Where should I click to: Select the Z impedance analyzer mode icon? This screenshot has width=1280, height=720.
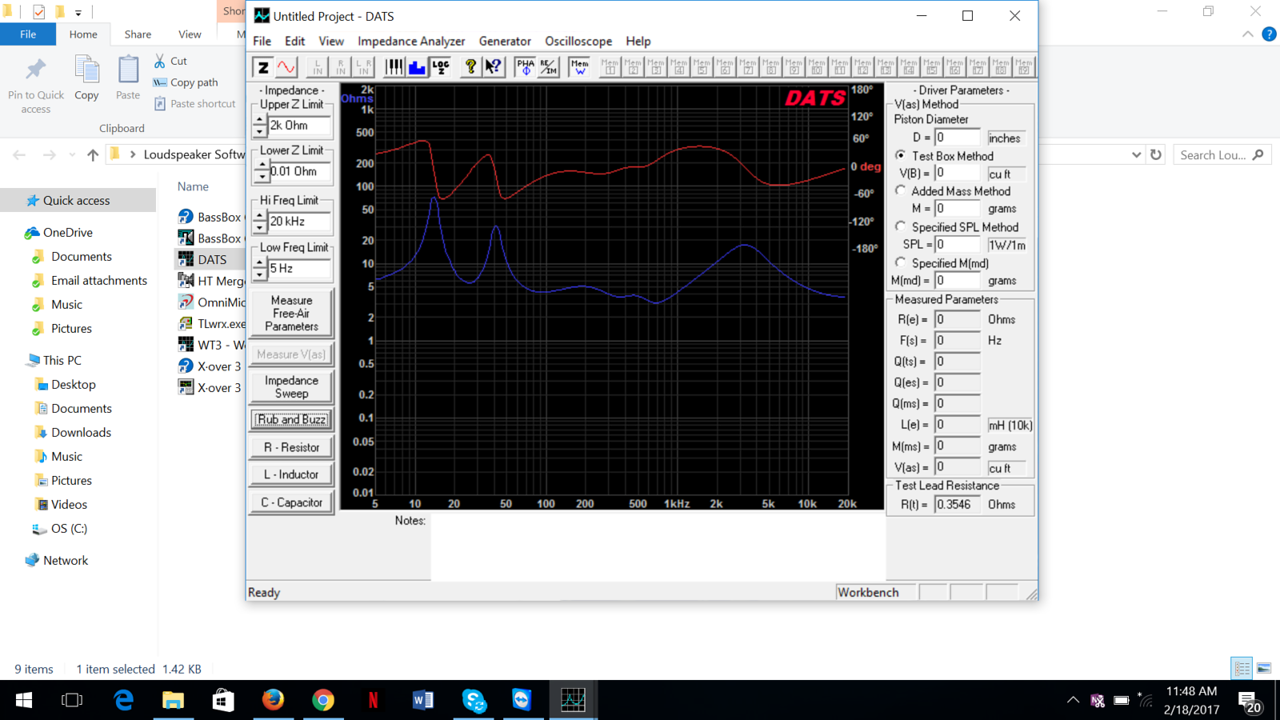click(263, 67)
